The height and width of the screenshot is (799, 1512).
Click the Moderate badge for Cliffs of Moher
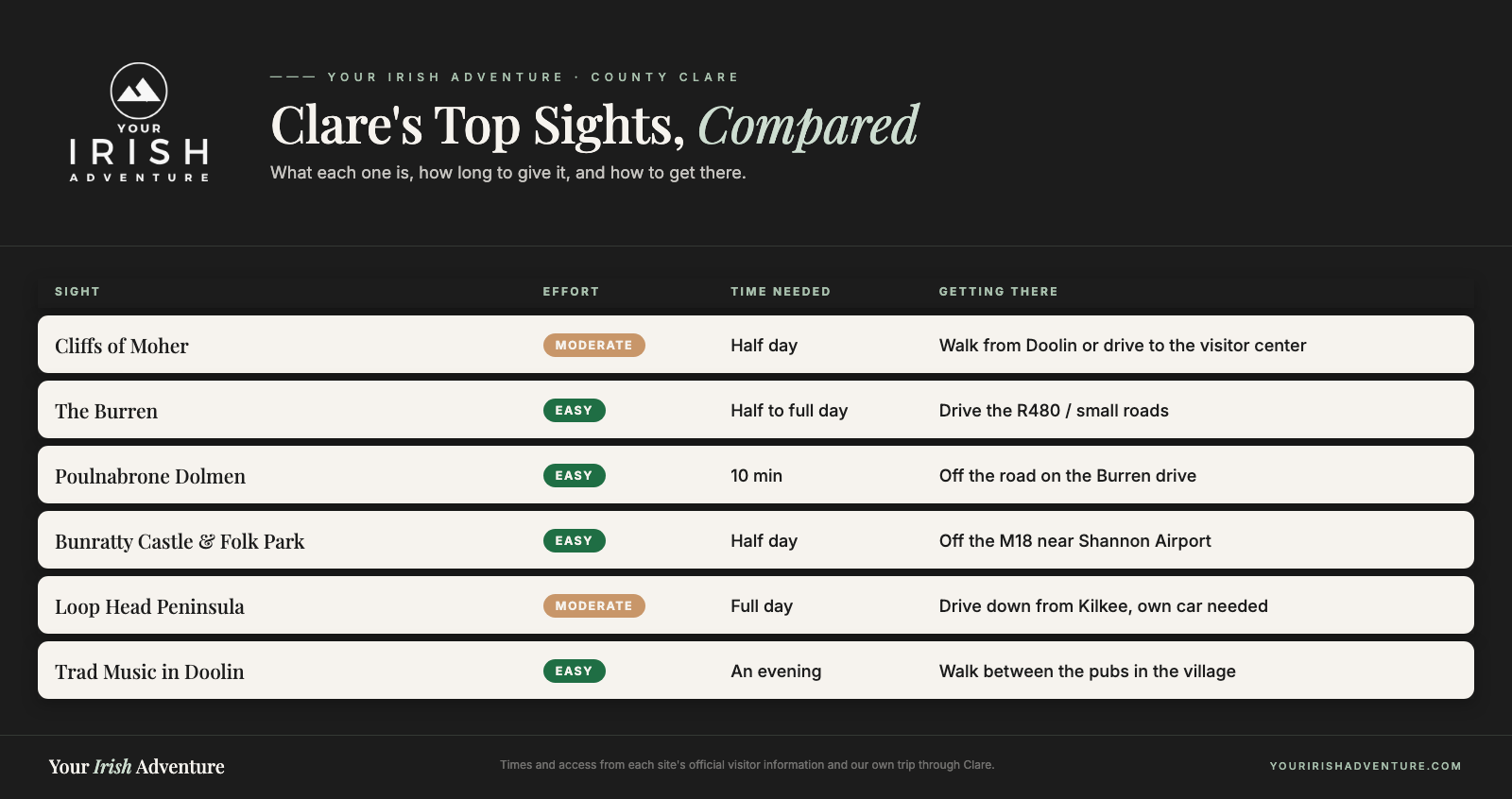[593, 345]
